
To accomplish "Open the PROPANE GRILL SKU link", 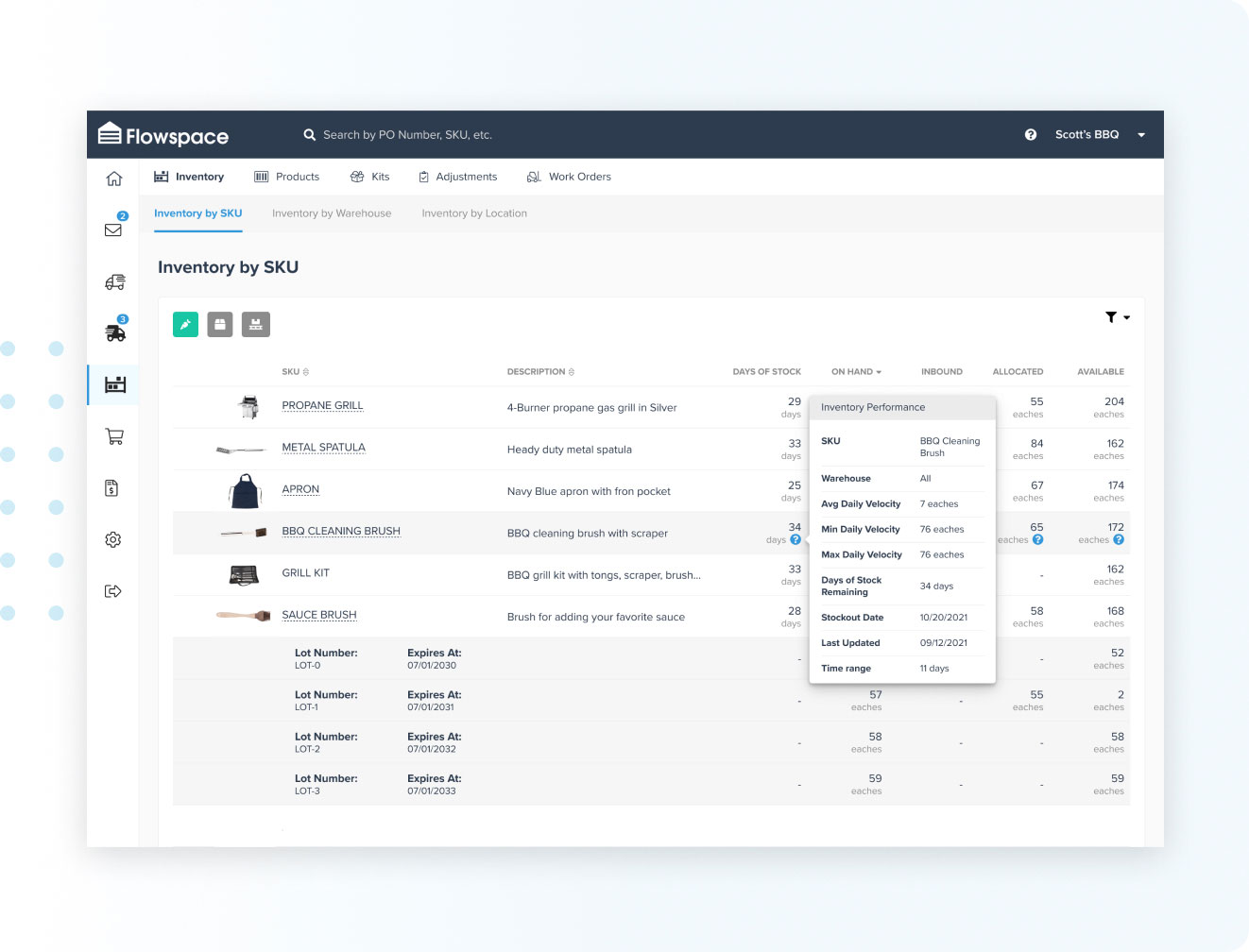I will click(322, 406).
